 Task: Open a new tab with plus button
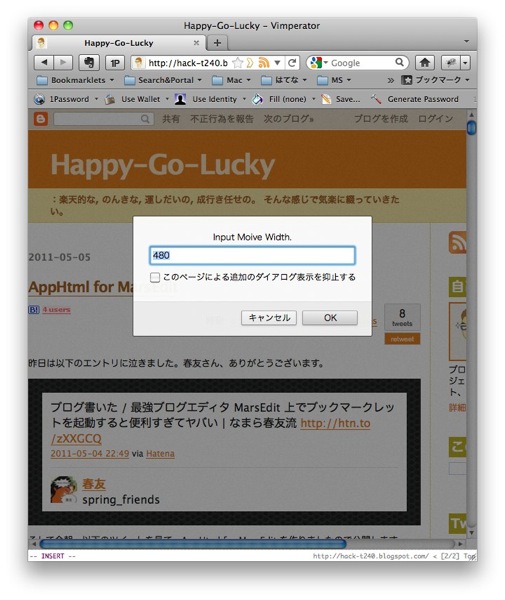[217, 43]
